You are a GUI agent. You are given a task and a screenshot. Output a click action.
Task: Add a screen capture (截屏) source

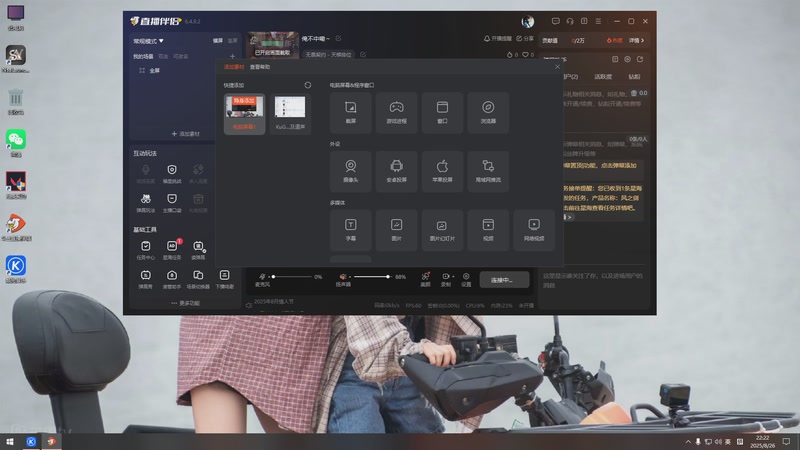pyautogui.click(x=351, y=113)
